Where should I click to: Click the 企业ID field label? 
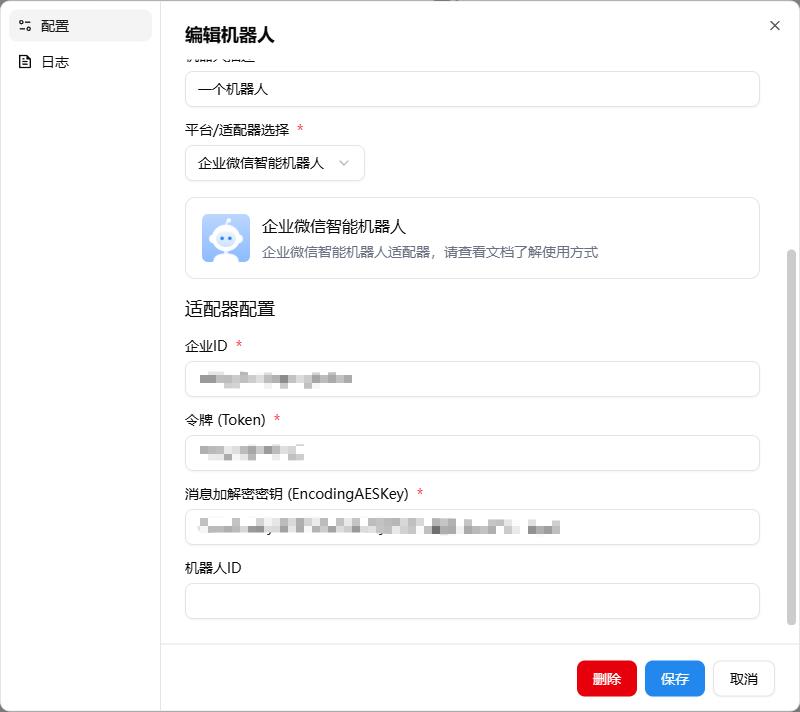click(206, 346)
